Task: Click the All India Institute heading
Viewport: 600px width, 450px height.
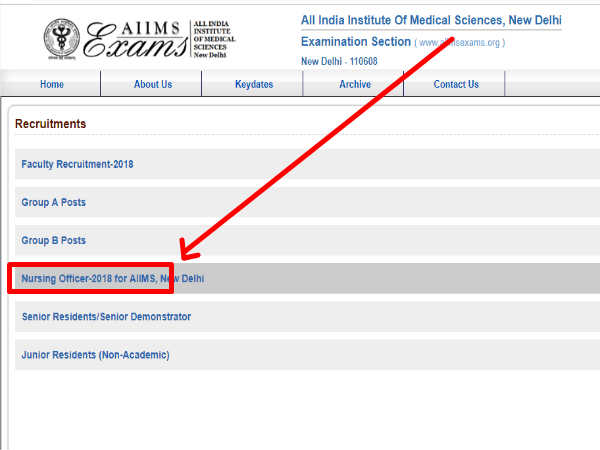Action: [431, 20]
